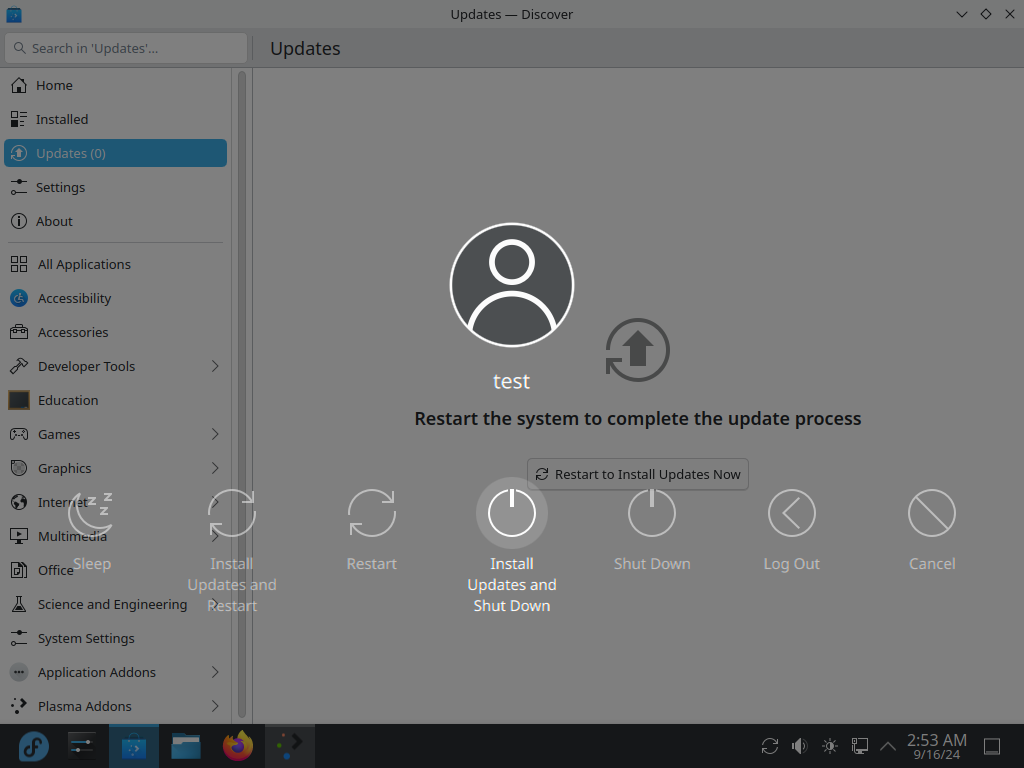Open Dolphin file manager from taskbar
This screenshot has height=768, width=1024.
185,746
